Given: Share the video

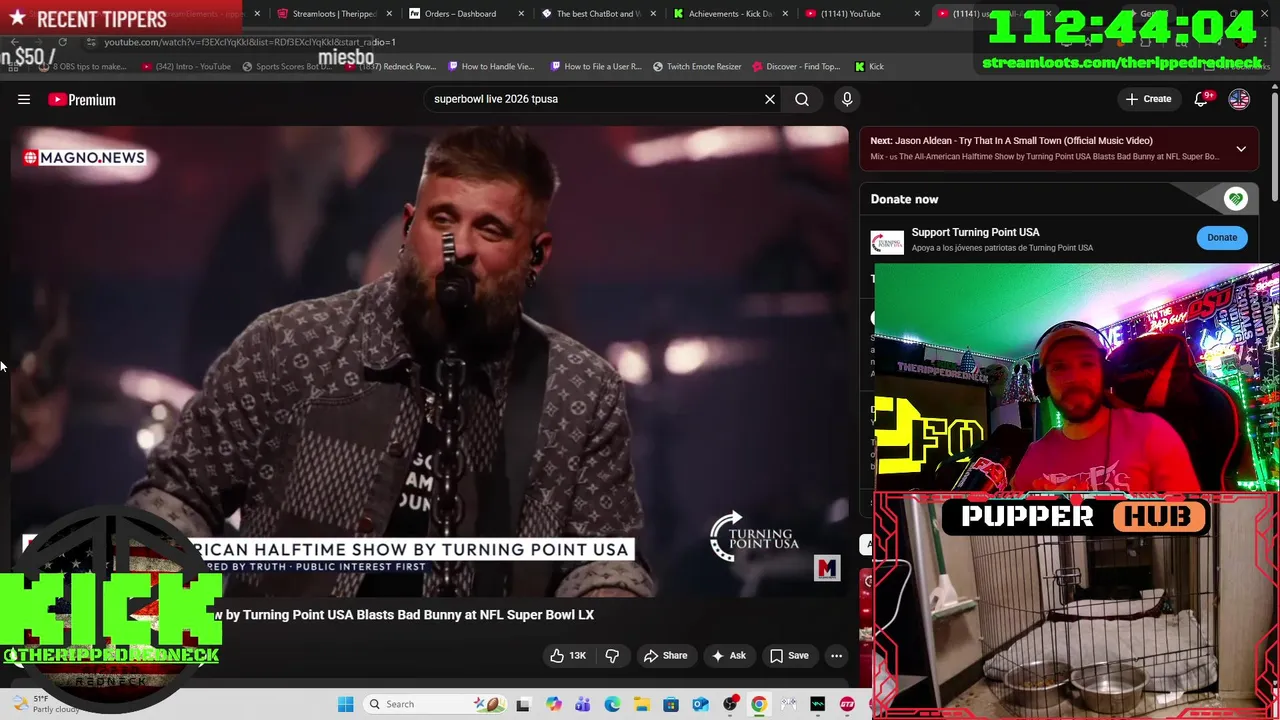Looking at the screenshot, I should pyautogui.click(x=666, y=656).
